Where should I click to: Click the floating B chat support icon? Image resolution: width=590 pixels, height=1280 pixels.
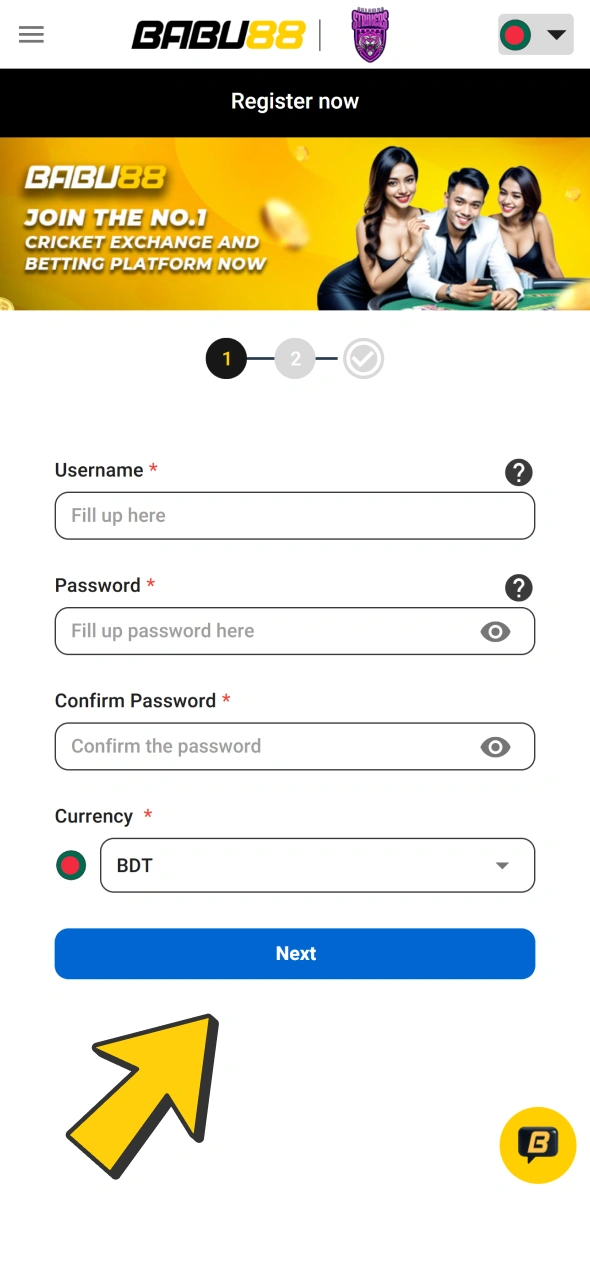tap(537, 1145)
